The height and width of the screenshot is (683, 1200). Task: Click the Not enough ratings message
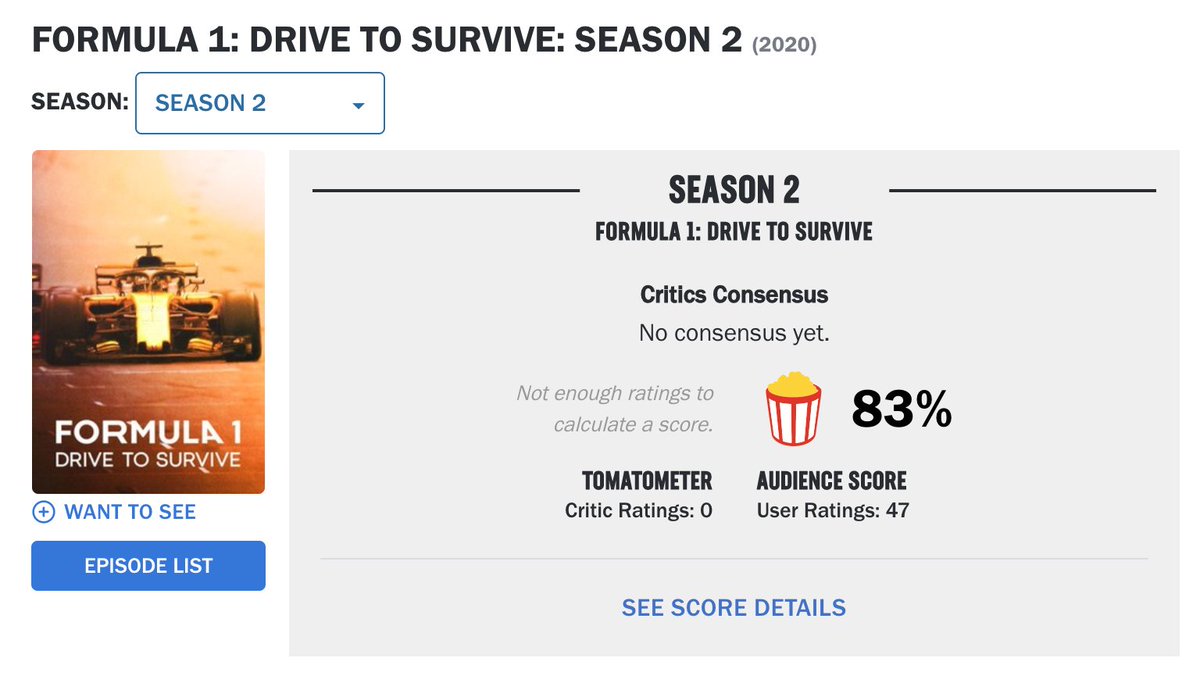tap(614, 409)
